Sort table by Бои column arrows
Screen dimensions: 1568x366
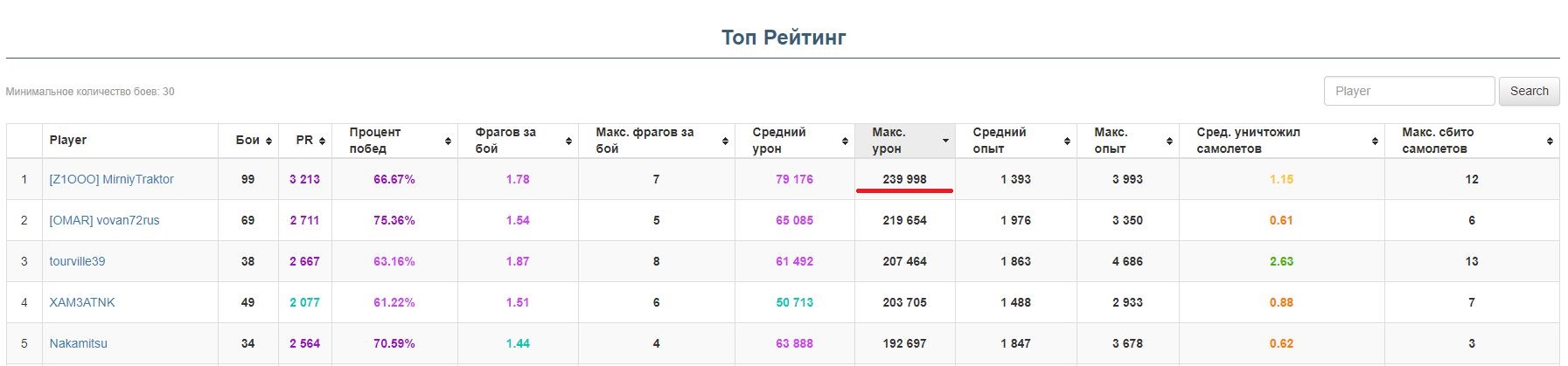[268, 141]
